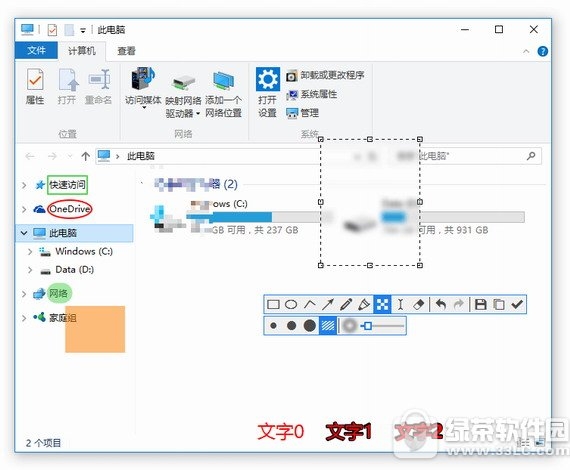Viewport: 570px width, 470px height.
Task: Collapse the 此电脑 tree node
Action: [24, 233]
